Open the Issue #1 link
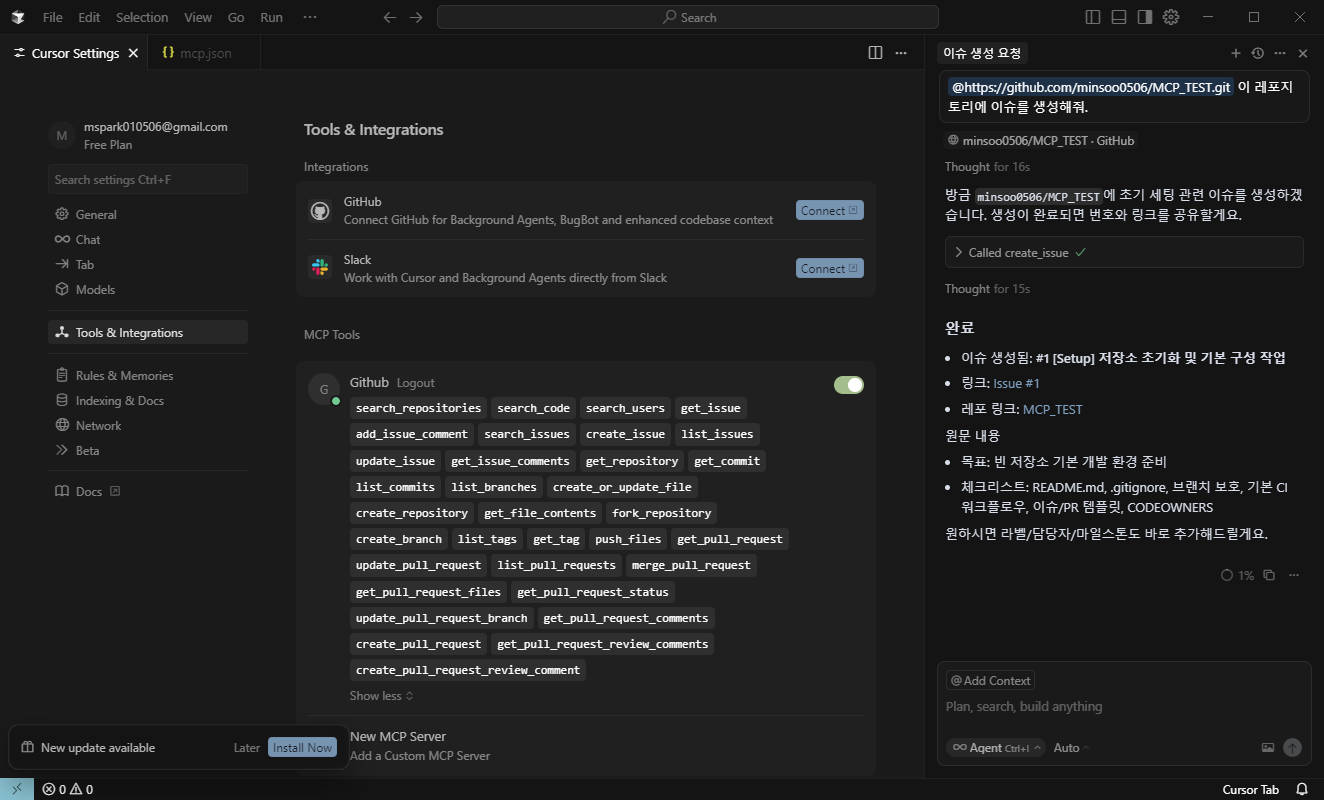 click(1016, 383)
